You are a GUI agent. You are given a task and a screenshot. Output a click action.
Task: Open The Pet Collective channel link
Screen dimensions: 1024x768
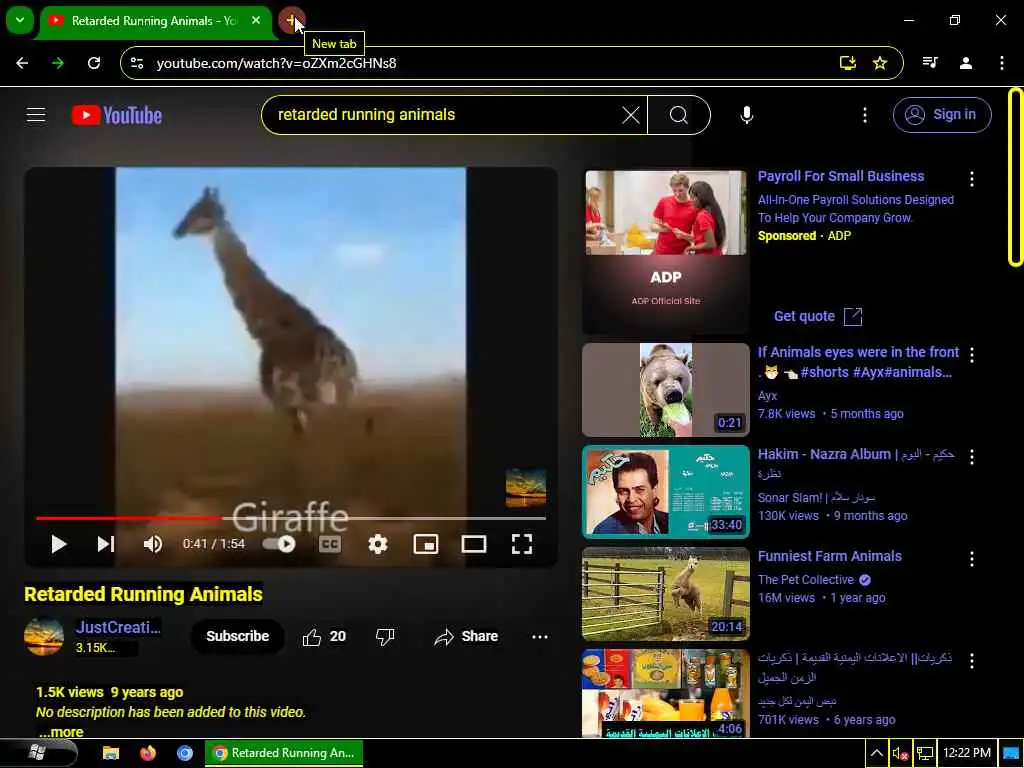(806, 580)
